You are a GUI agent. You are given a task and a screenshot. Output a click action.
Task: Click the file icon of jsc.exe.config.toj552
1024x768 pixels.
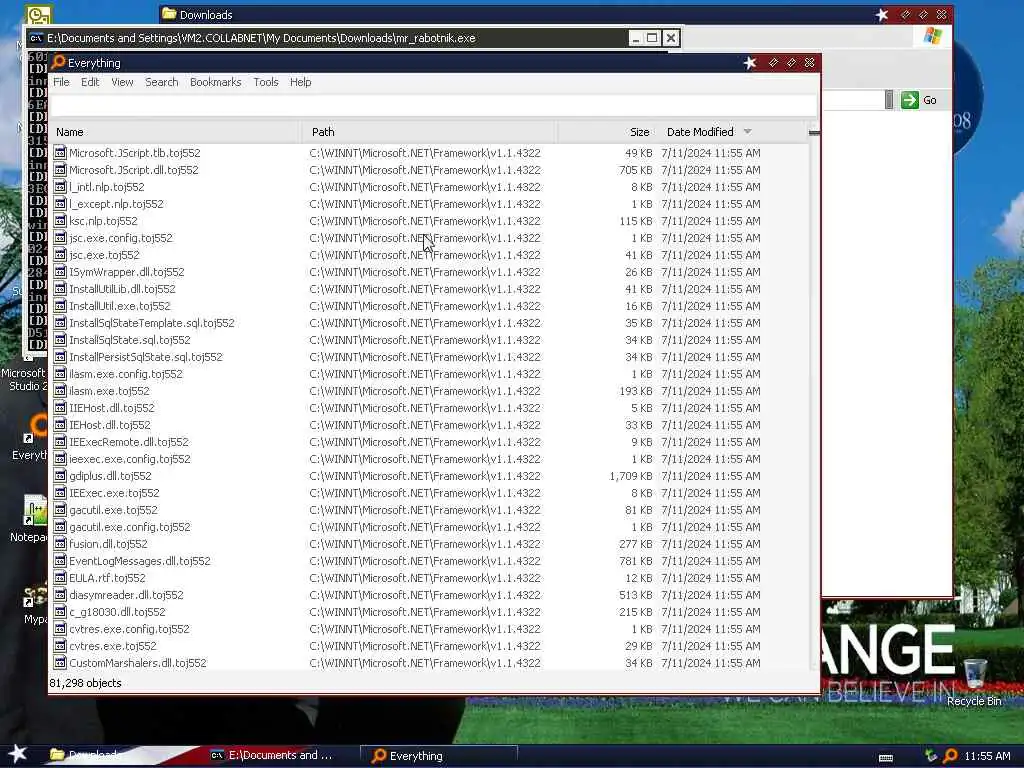tap(60, 238)
